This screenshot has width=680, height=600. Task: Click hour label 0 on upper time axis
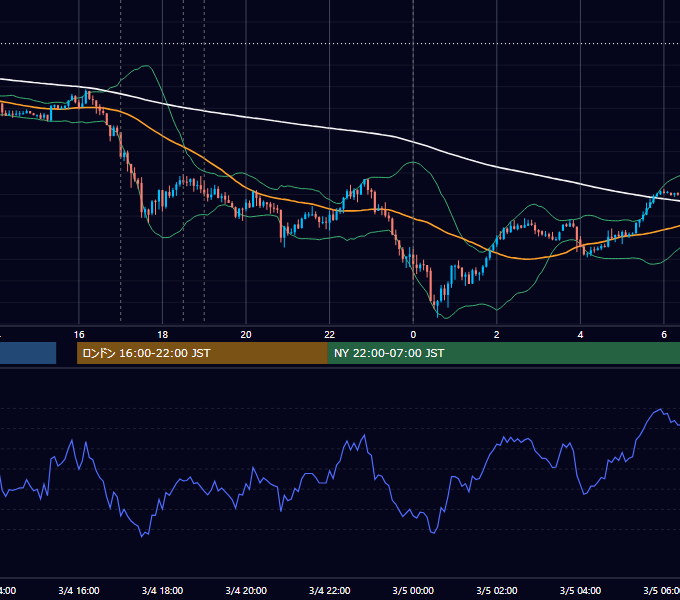413,335
